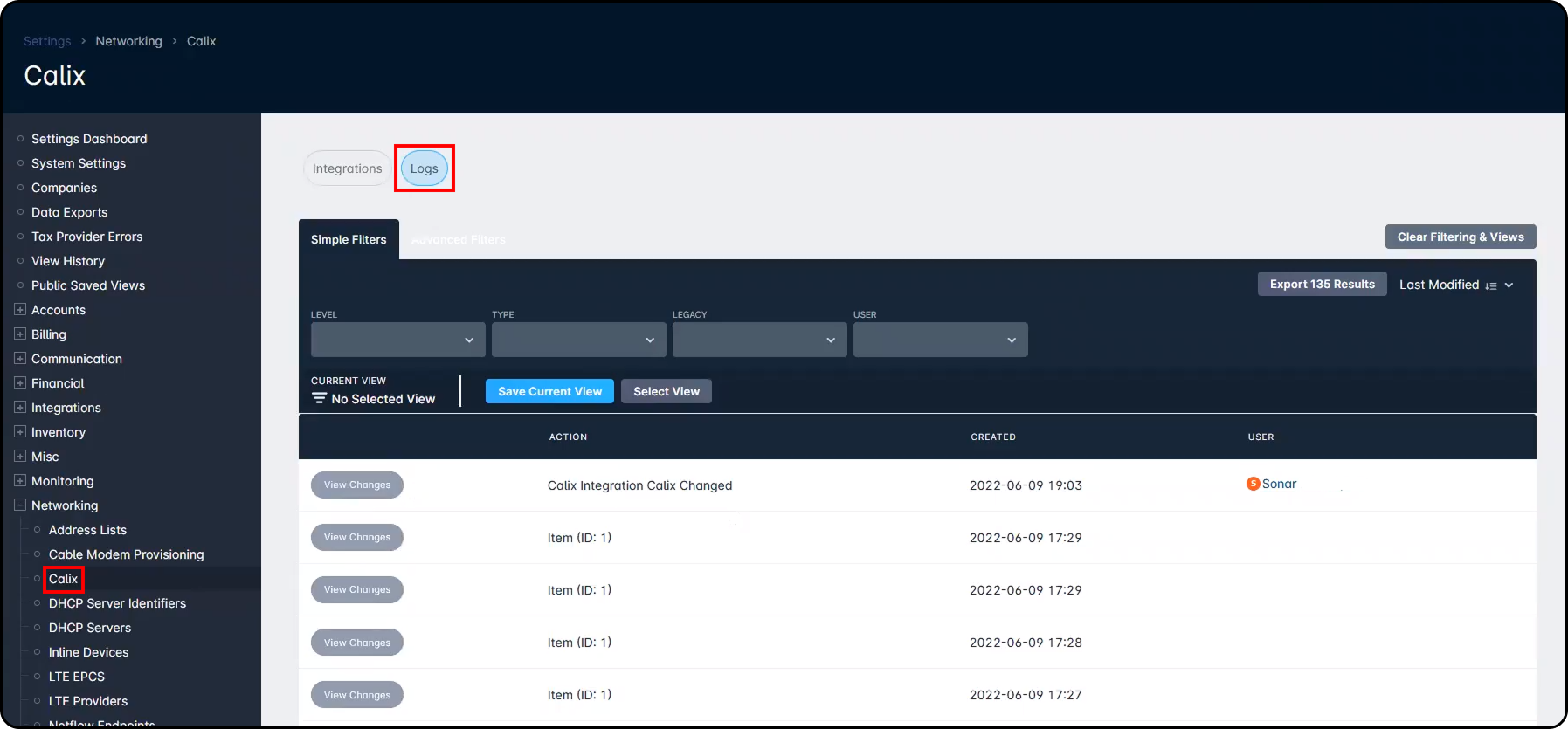Open Address Lists under Networking
The image size is (1568, 729).
click(x=87, y=530)
